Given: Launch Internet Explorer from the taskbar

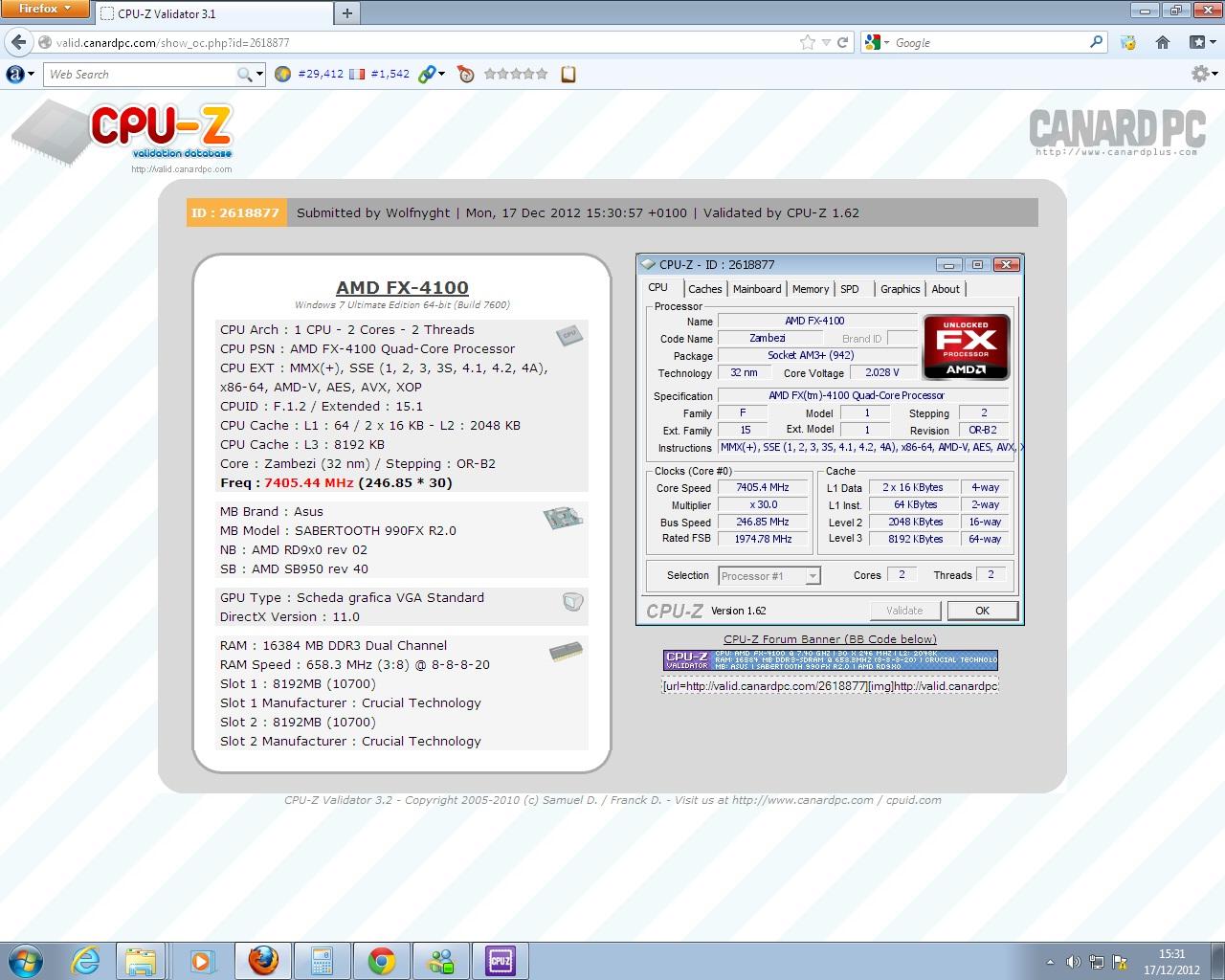Looking at the screenshot, I should click(86, 961).
